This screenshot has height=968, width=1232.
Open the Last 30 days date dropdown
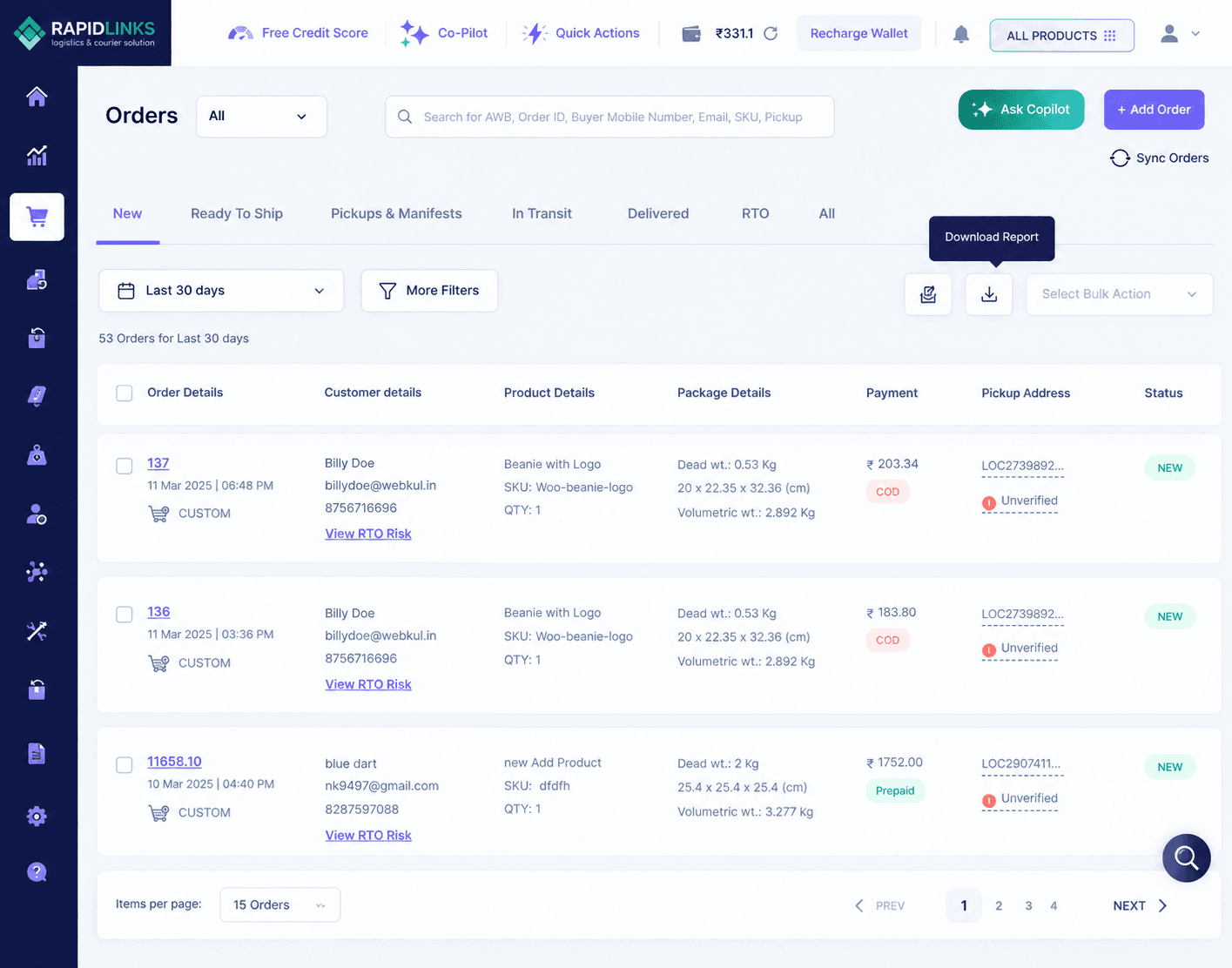click(x=221, y=291)
